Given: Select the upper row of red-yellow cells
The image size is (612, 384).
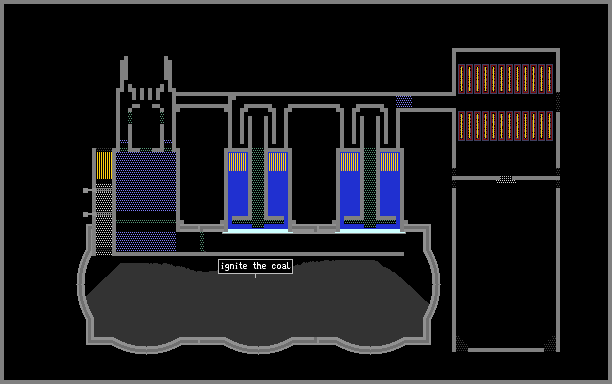Looking at the screenshot, I should [x=505, y=79].
